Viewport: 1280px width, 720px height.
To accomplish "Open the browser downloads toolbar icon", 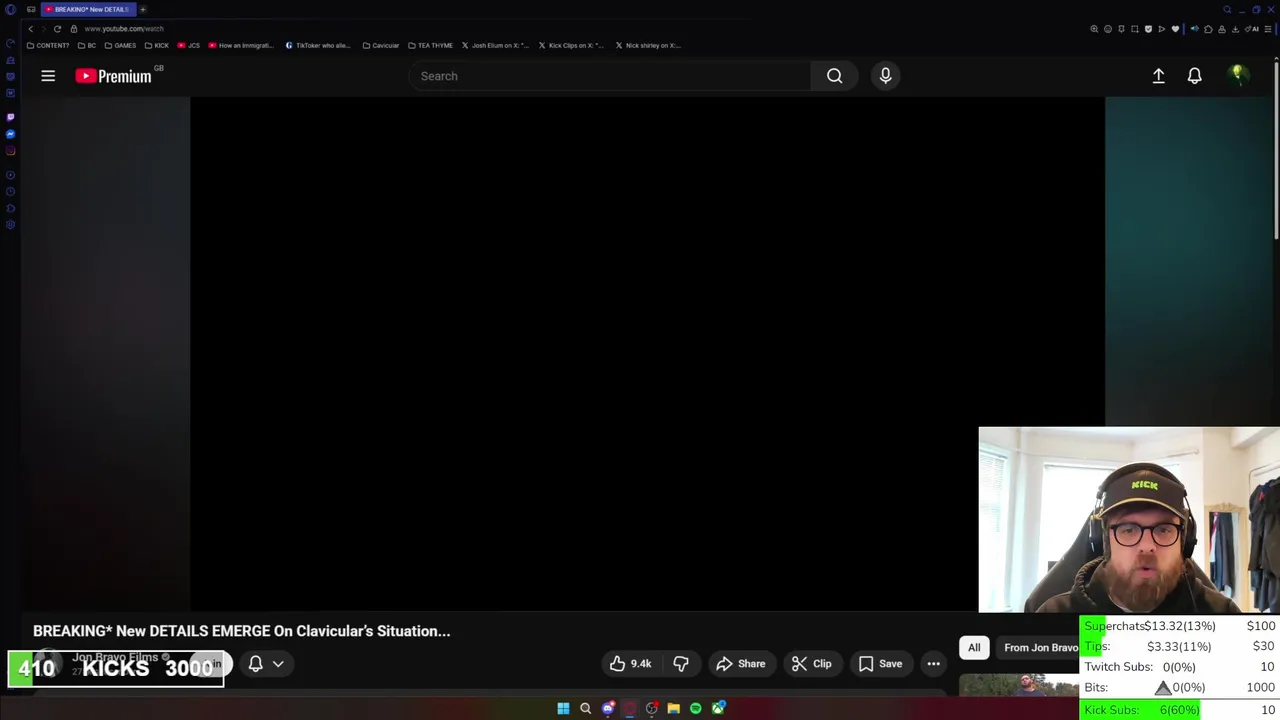I will point(1235,29).
